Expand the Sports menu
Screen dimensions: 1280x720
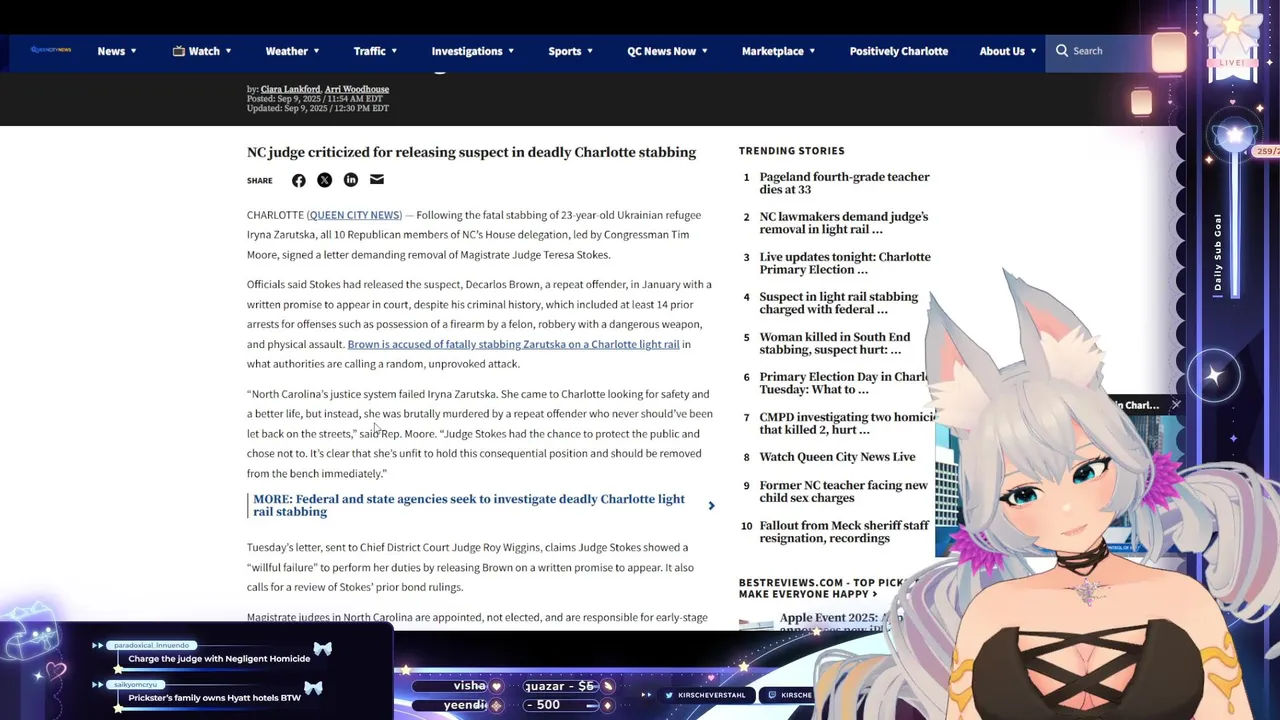point(570,51)
